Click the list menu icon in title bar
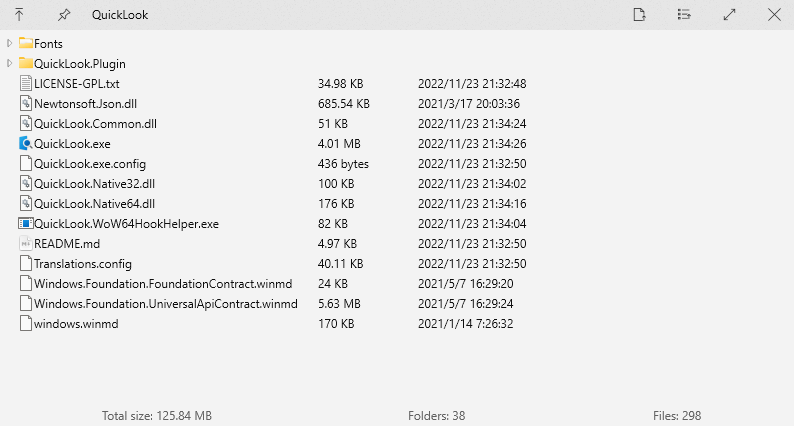Image resolution: width=794 pixels, height=426 pixels. (x=684, y=15)
